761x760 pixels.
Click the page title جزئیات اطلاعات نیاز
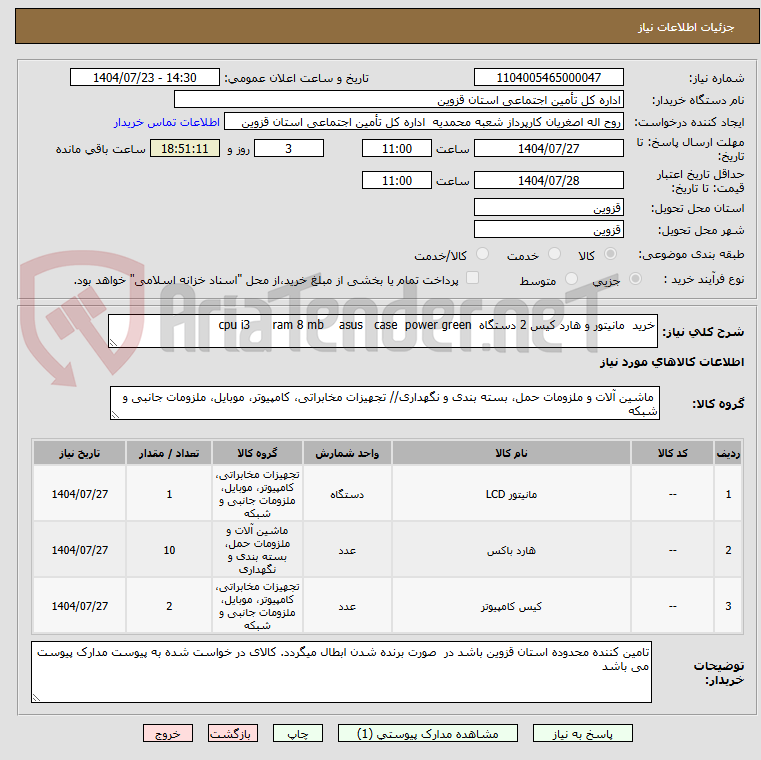686,27
